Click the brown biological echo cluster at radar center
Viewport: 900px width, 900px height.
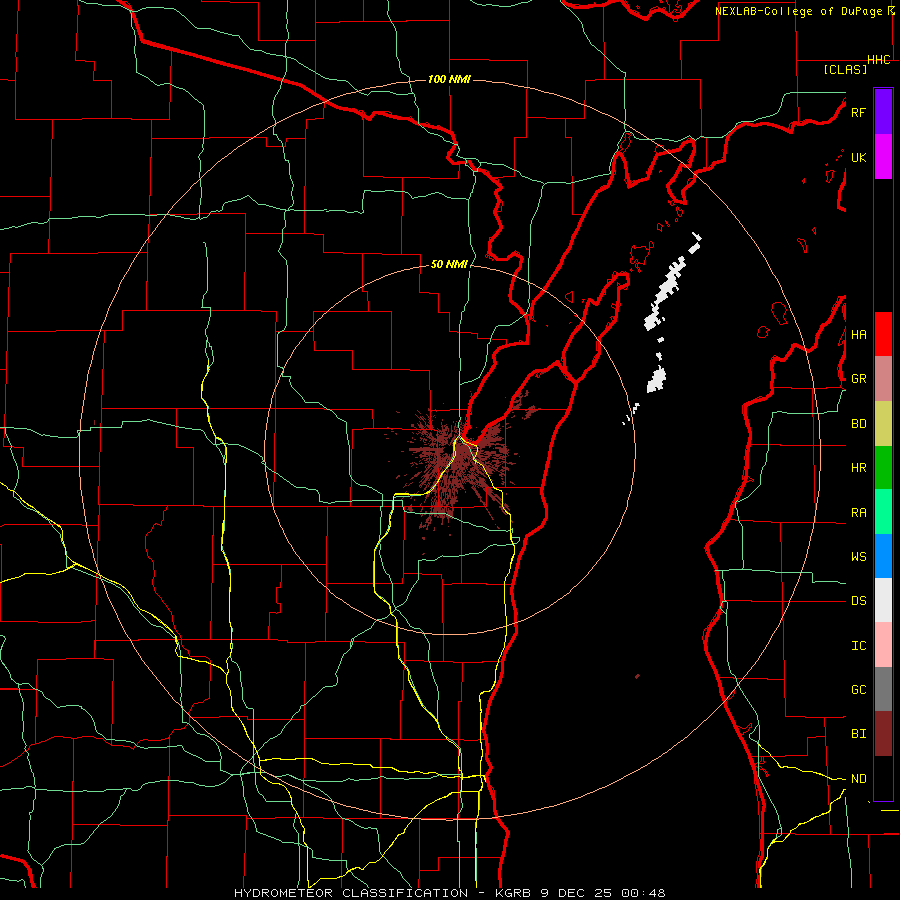[457, 464]
